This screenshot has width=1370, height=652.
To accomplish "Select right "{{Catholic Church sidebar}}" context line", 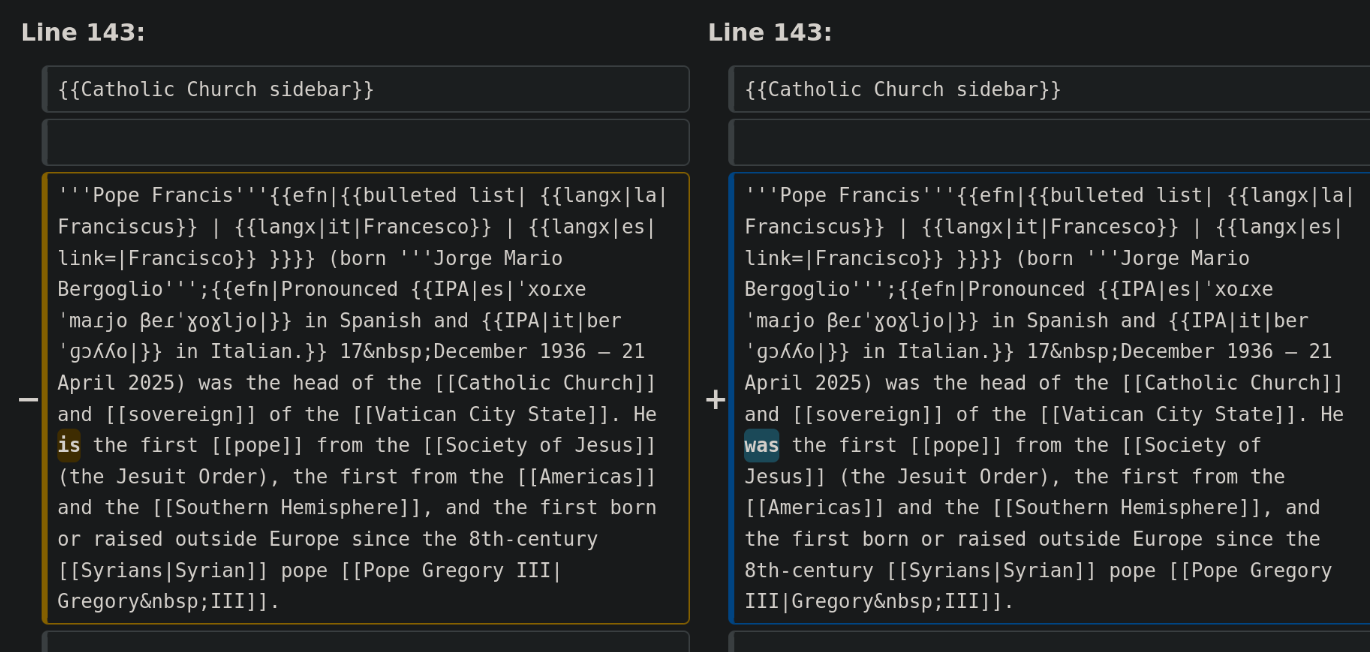I will coord(903,90).
